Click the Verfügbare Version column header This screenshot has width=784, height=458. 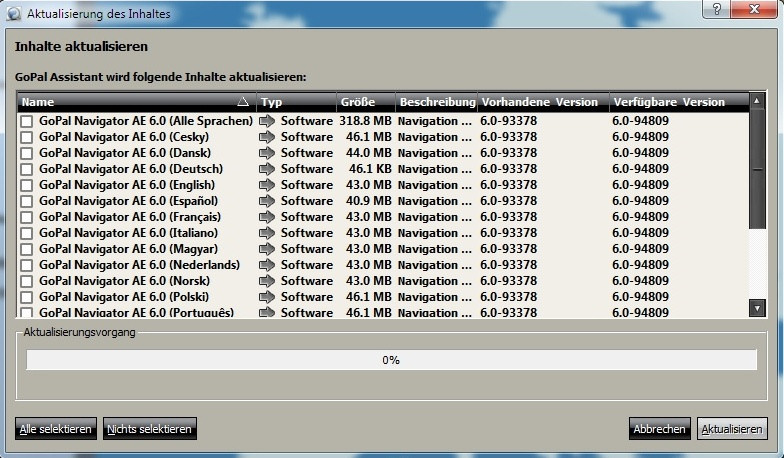(x=678, y=102)
